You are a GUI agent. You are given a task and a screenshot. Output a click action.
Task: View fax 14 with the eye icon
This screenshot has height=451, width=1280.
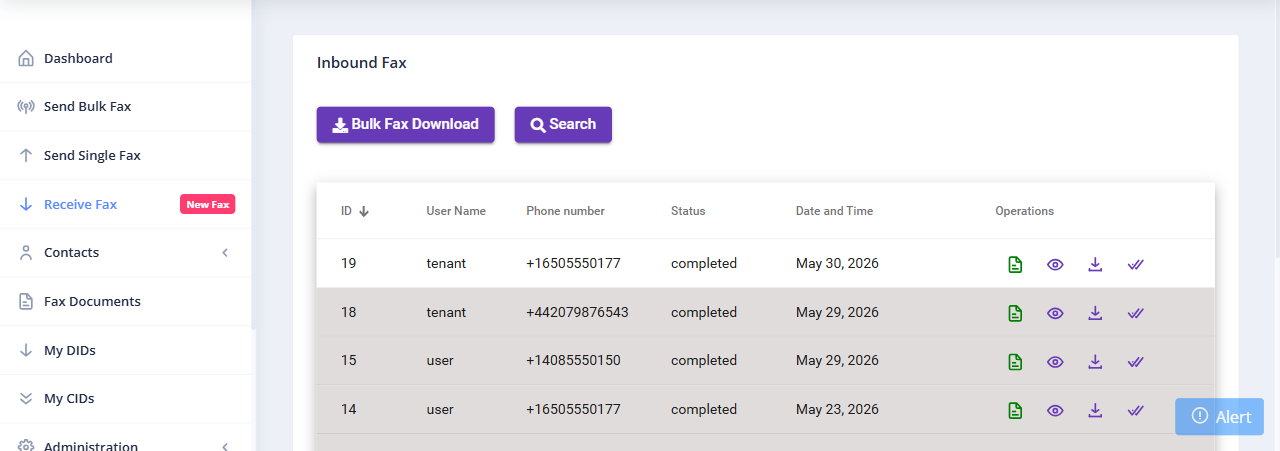pyautogui.click(x=1055, y=410)
